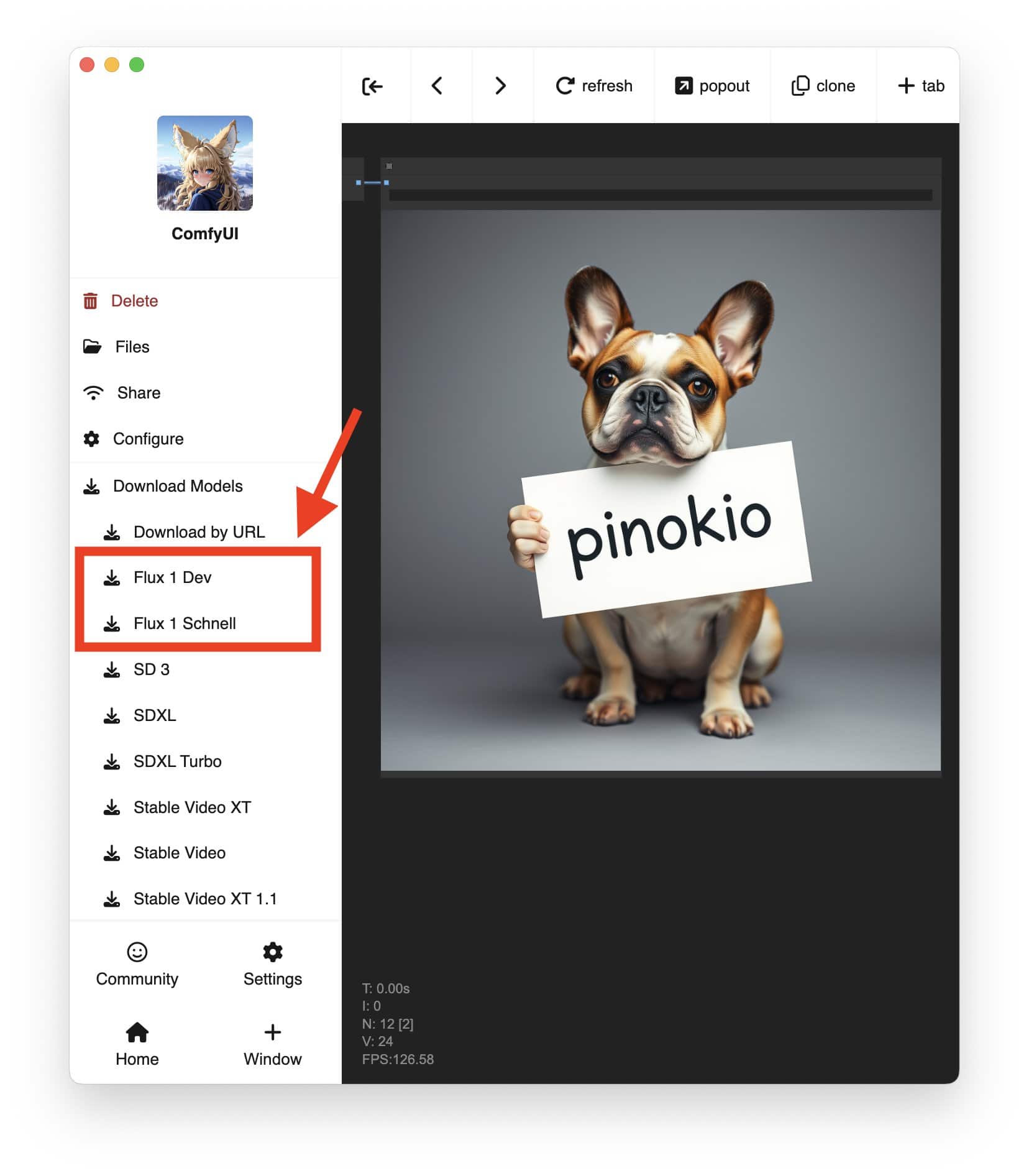This screenshot has height=1176, width=1029.
Task: Download the Flux 1 Schnell model
Action: (185, 623)
